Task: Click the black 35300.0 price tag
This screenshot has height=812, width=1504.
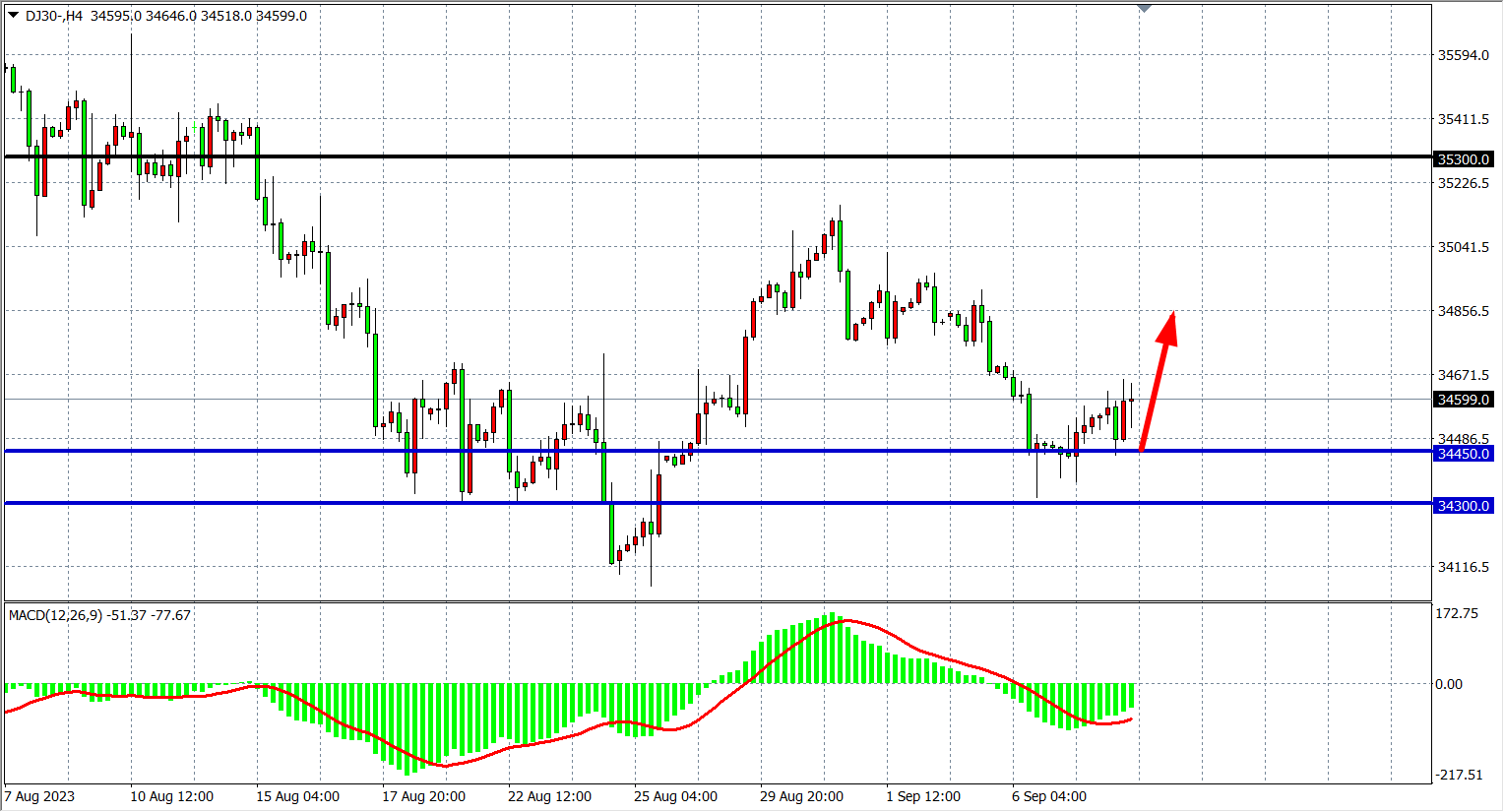Action: [x=1464, y=159]
